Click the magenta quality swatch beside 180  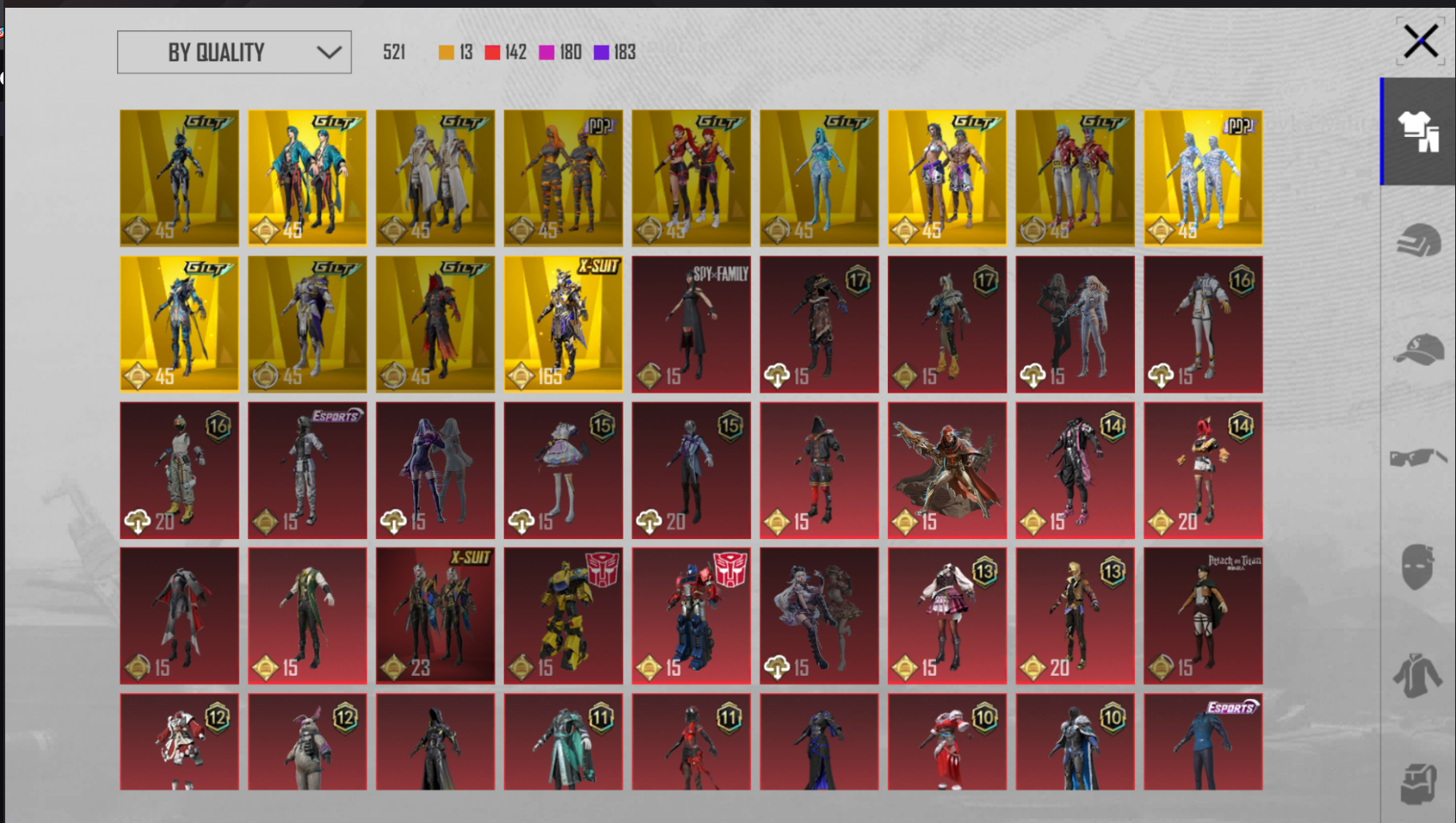(x=547, y=53)
